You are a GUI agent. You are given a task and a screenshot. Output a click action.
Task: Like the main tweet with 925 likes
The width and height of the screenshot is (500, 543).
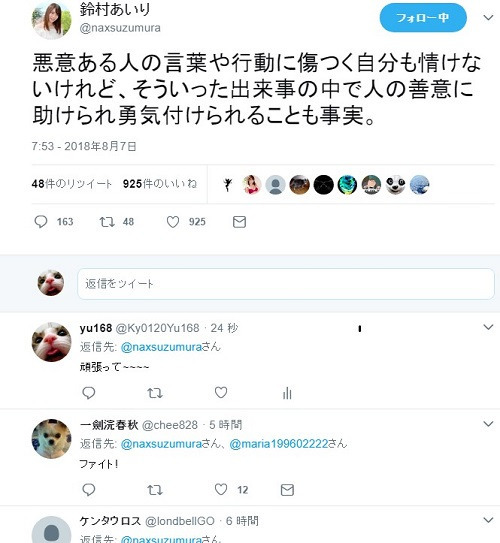pyautogui.click(x=173, y=222)
